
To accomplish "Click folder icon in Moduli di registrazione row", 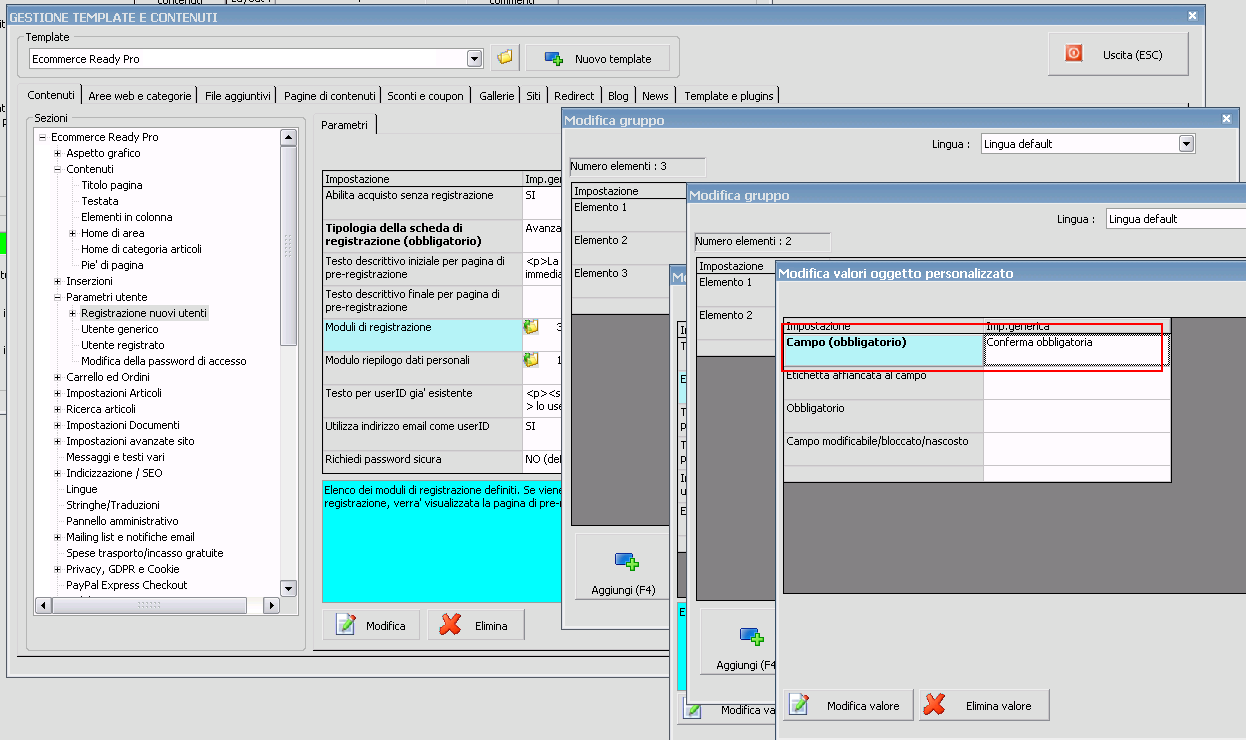I will [531, 327].
